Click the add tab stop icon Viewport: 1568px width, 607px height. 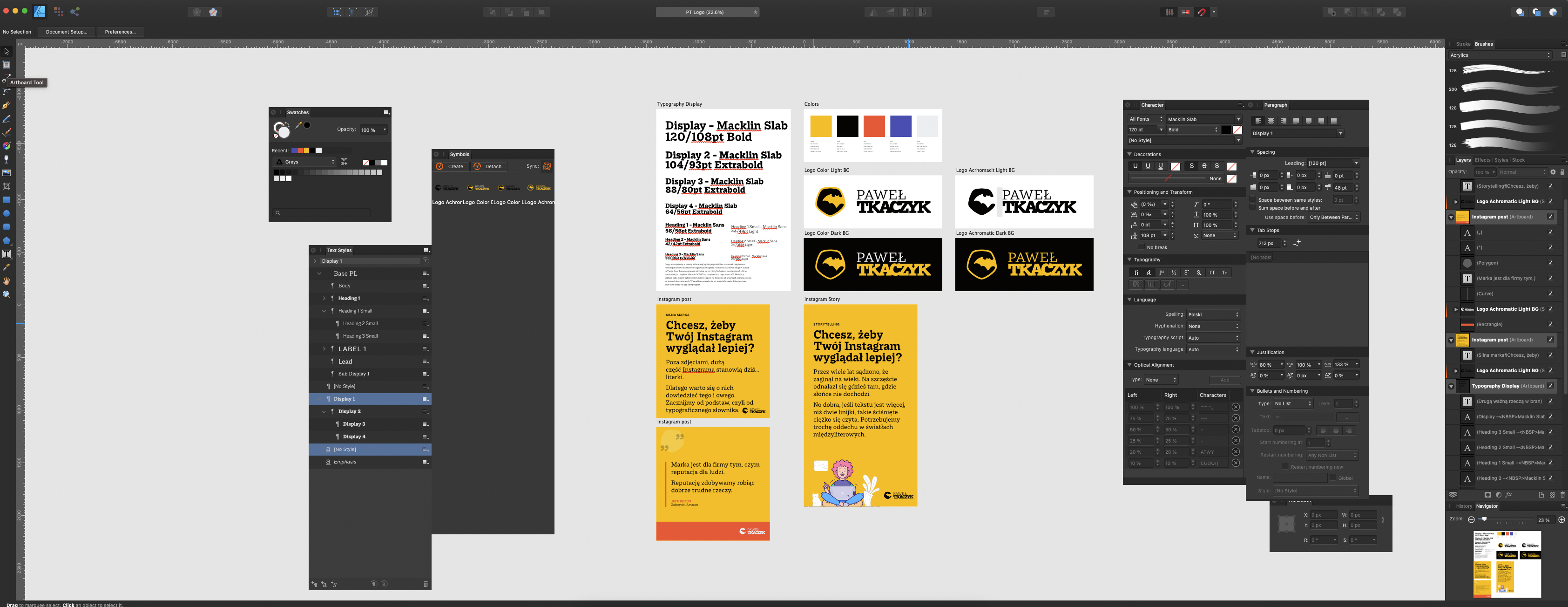point(1297,243)
